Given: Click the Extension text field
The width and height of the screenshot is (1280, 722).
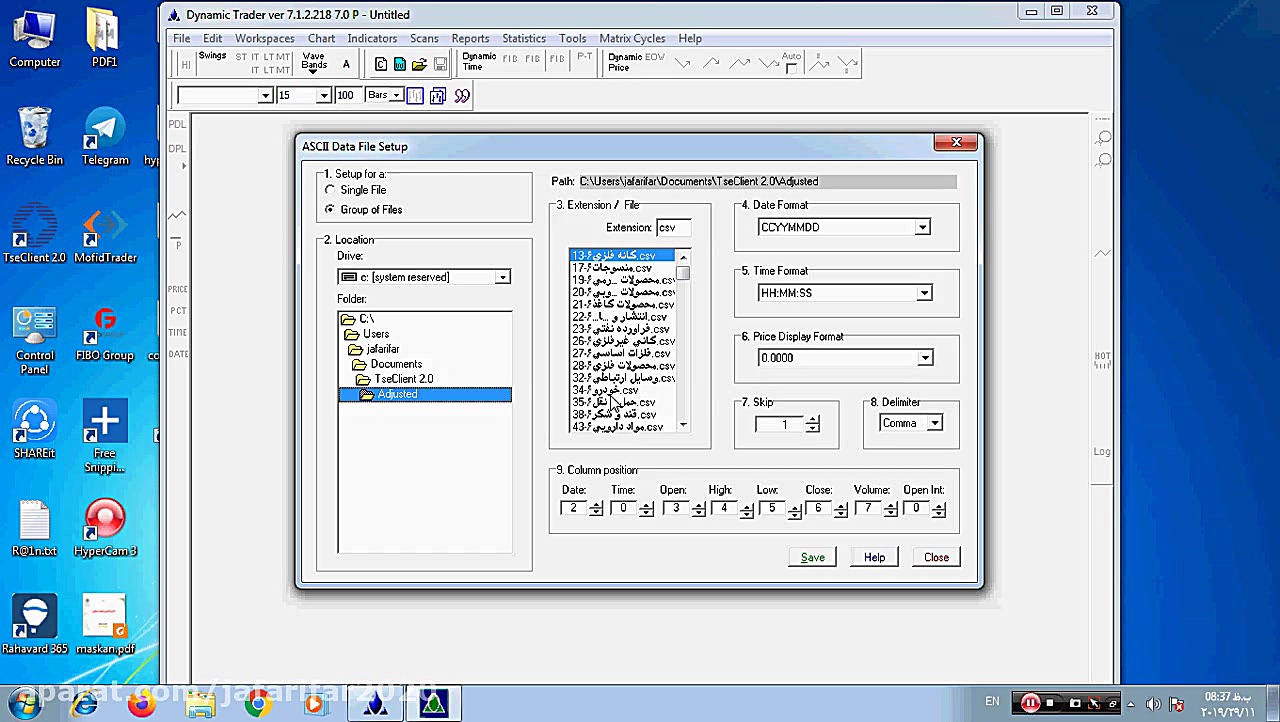Looking at the screenshot, I should (673, 228).
